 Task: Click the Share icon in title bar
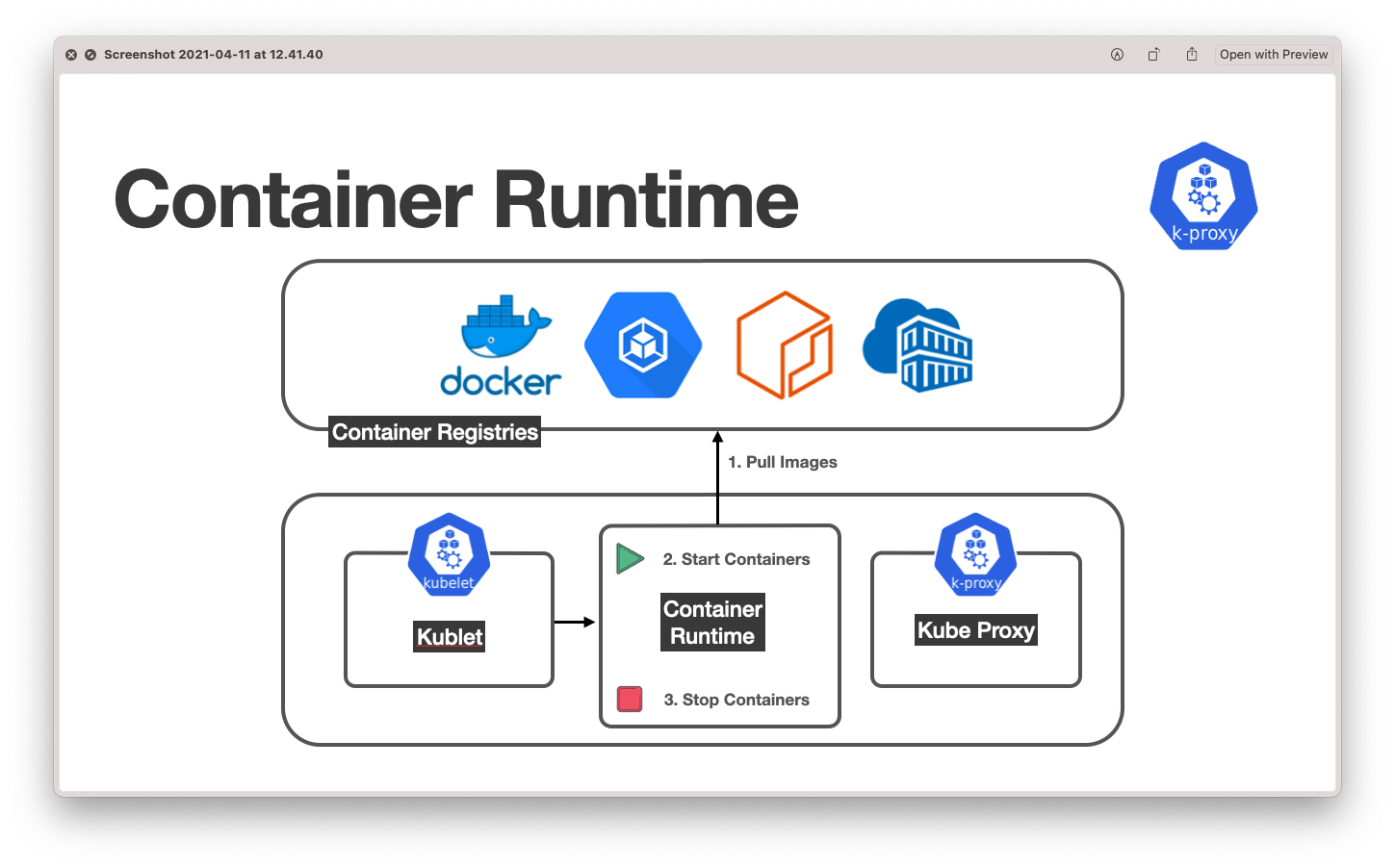click(x=1192, y=55)
